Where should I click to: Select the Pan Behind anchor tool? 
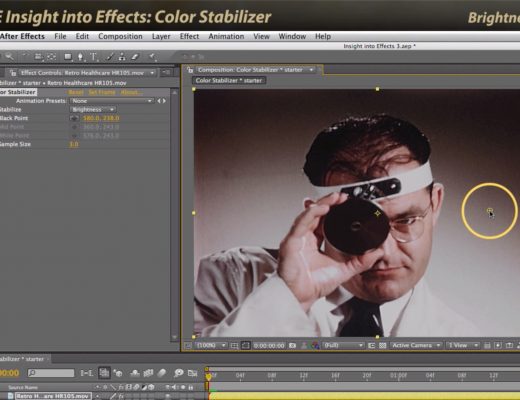click(51, 57)
